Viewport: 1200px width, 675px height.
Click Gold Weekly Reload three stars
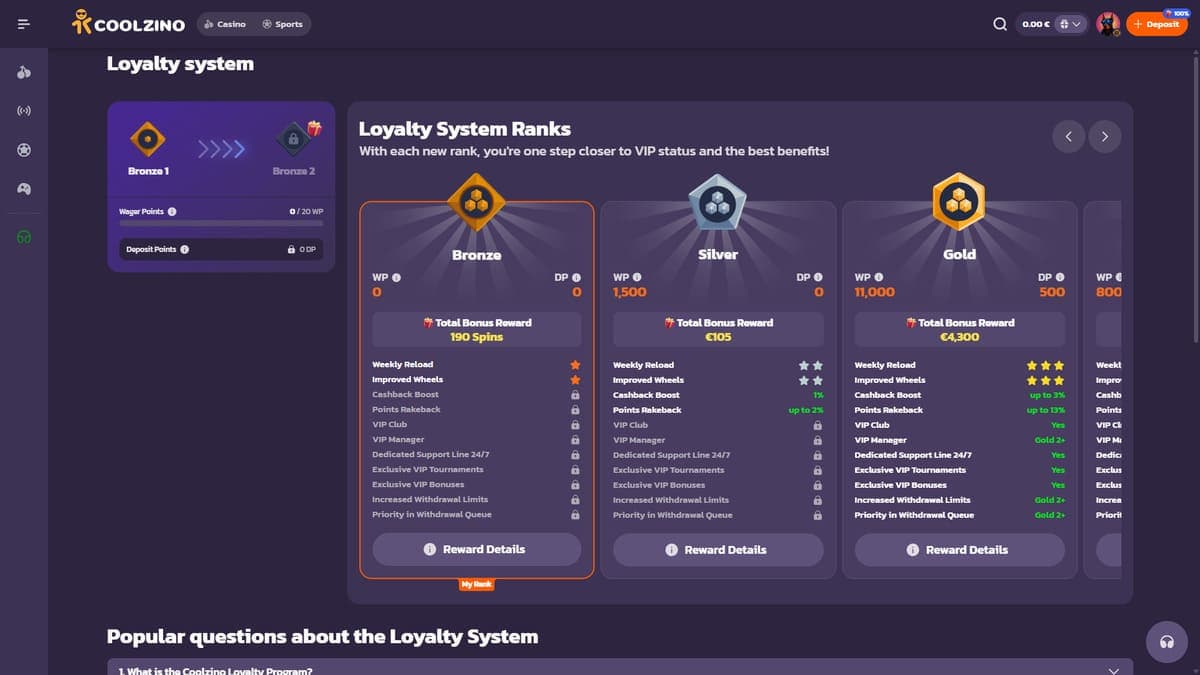1046,365
